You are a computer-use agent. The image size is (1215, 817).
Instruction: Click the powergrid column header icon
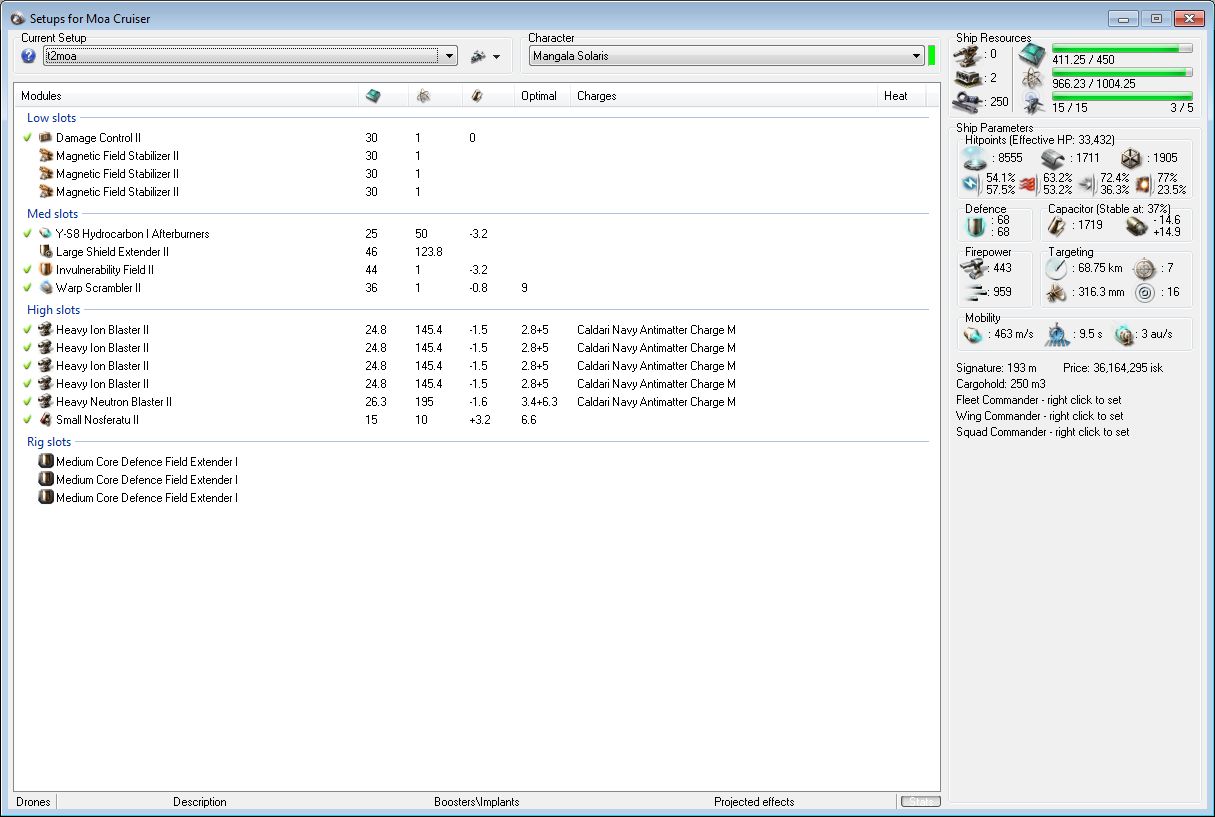coord(423,96)
